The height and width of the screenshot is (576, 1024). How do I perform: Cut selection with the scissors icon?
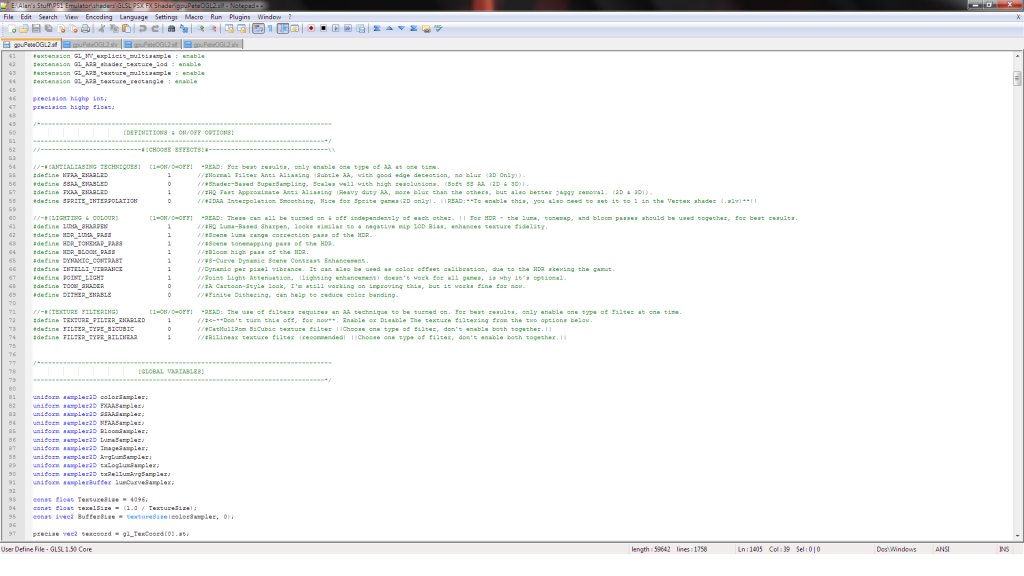pos(101,29)
